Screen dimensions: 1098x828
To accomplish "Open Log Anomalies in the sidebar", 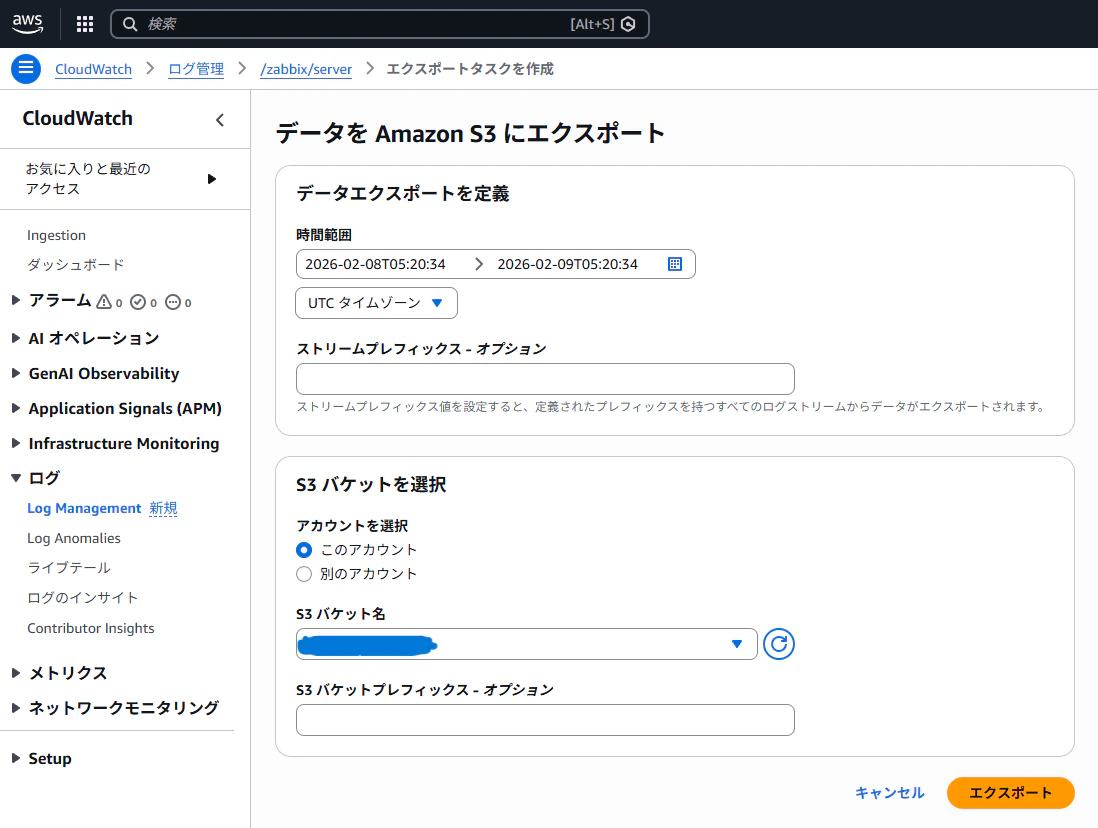I will (x=74, y=539).
